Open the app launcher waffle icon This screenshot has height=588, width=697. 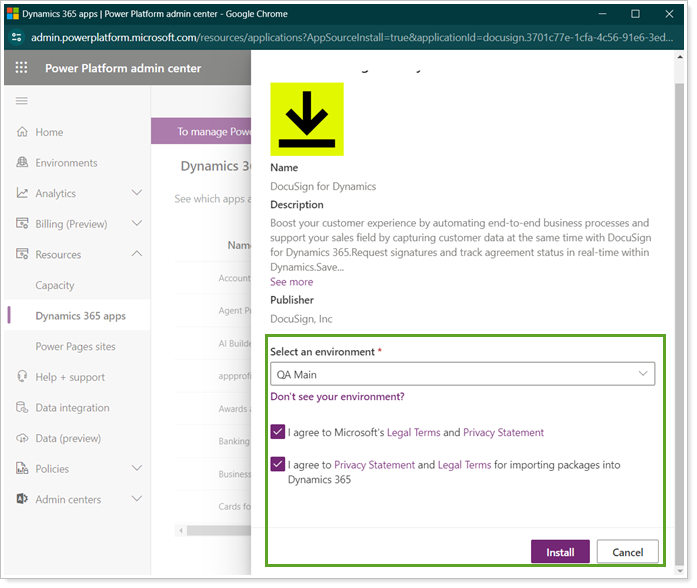click(x=22, y=68)
